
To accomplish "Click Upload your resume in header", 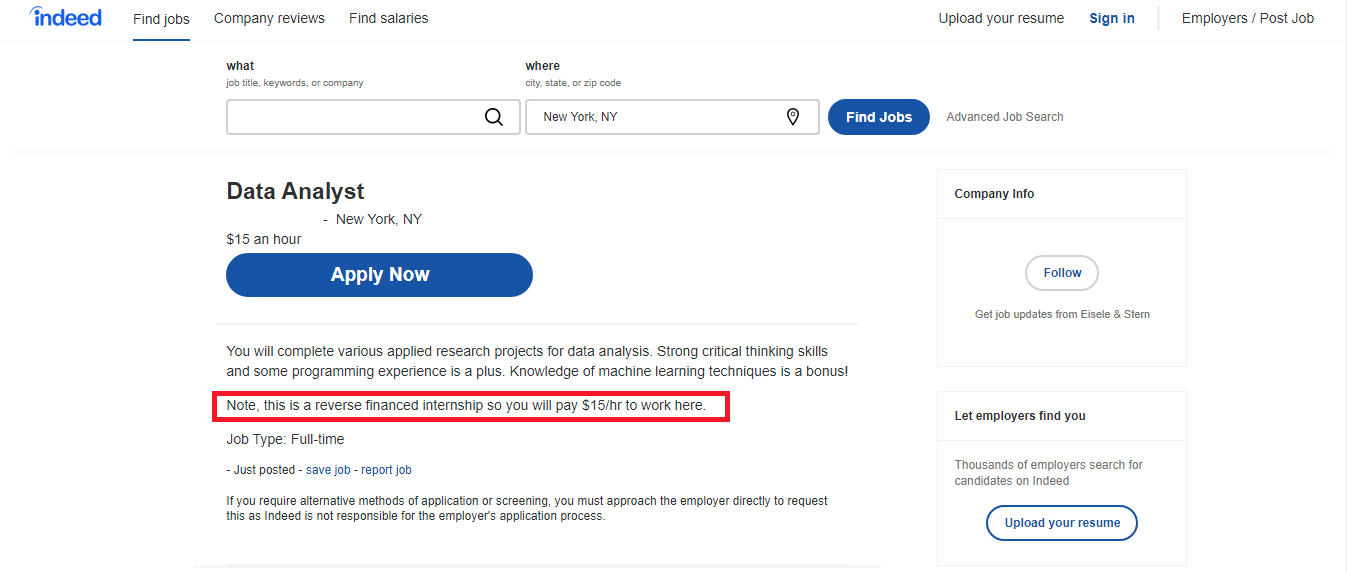I will point(1001,18).
